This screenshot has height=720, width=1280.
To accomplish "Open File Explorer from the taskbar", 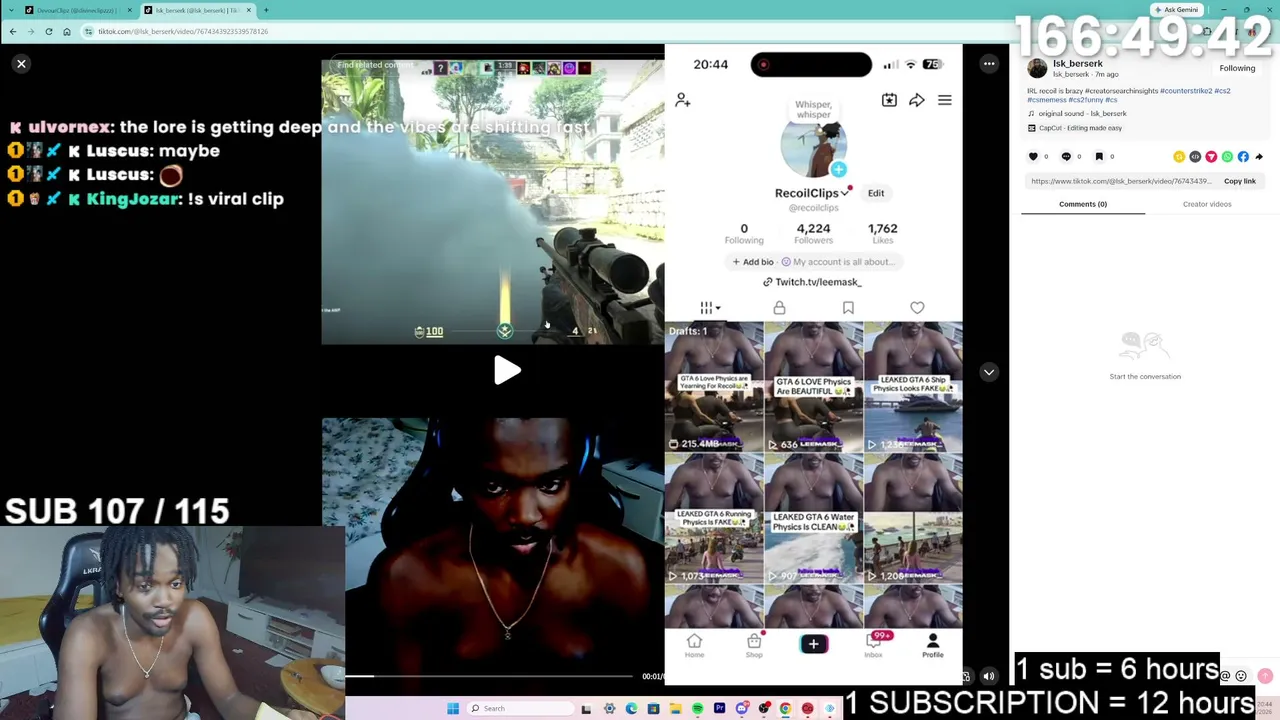I will [675, 709].
